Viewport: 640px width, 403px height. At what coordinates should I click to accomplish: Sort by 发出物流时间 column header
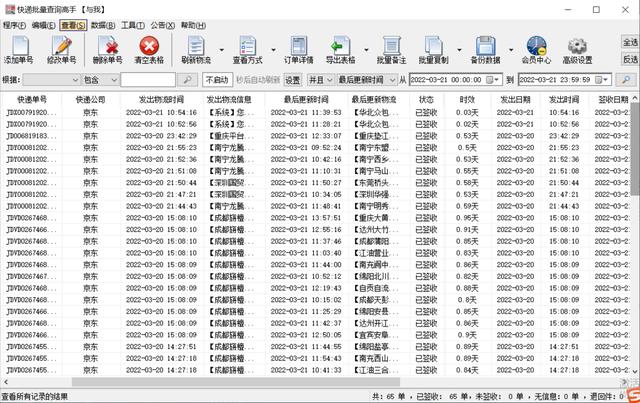161,99
